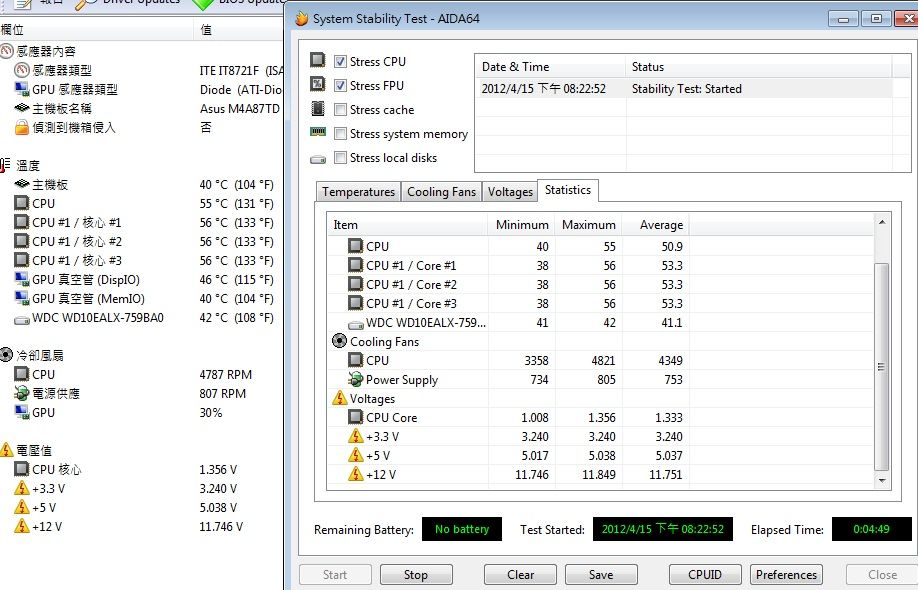
Task: Click the disabled Start button
Action: point(335,575)
